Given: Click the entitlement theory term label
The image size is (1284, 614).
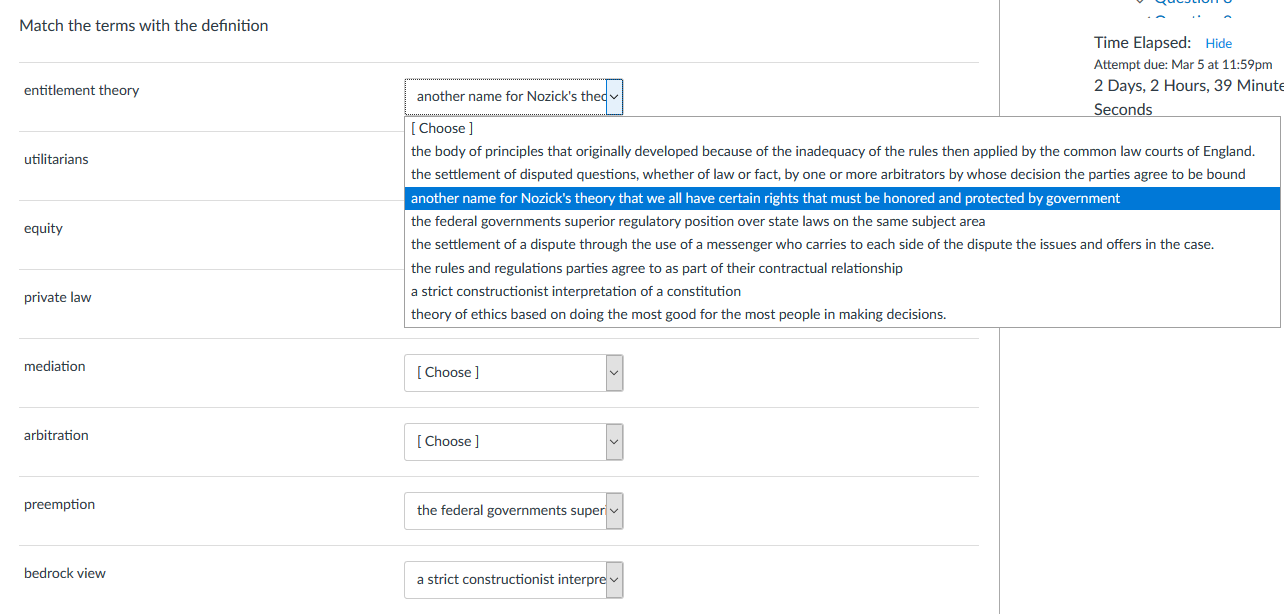Looking at the screenshot, I should 81,90.
